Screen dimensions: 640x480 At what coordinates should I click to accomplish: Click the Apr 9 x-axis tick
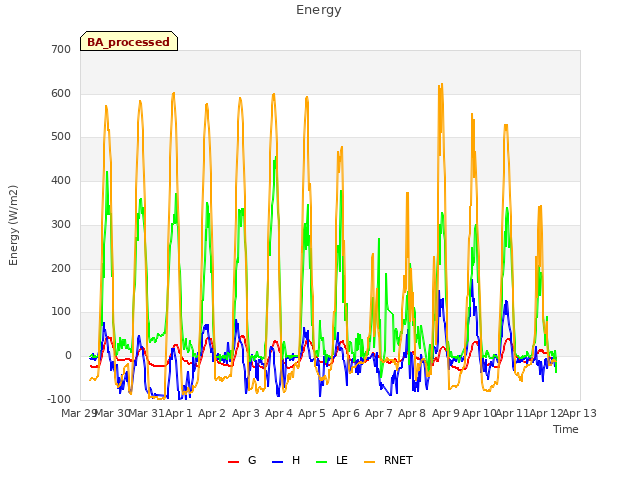point(446,413)
